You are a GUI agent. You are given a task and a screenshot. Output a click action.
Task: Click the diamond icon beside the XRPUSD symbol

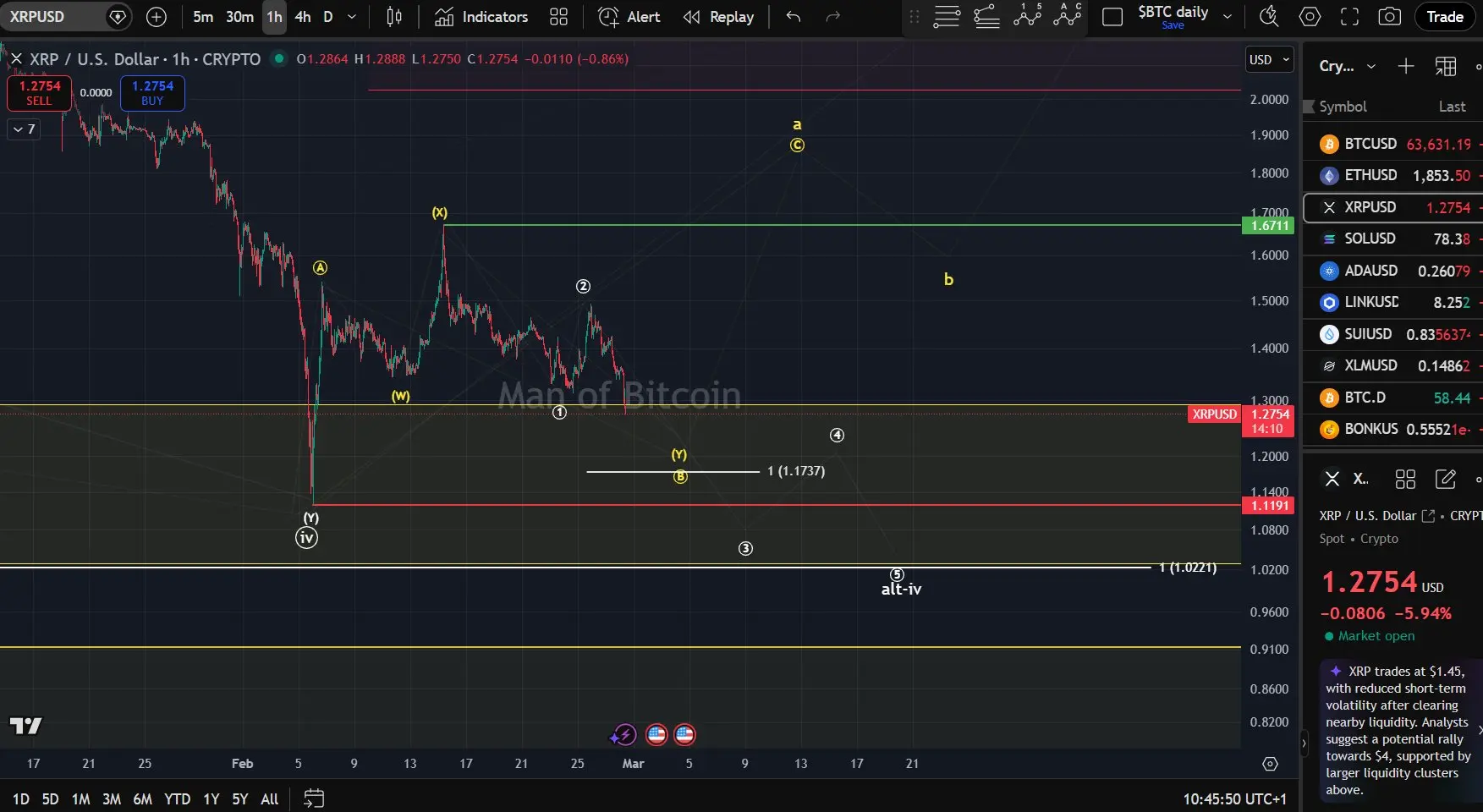(x=118, y=17)
